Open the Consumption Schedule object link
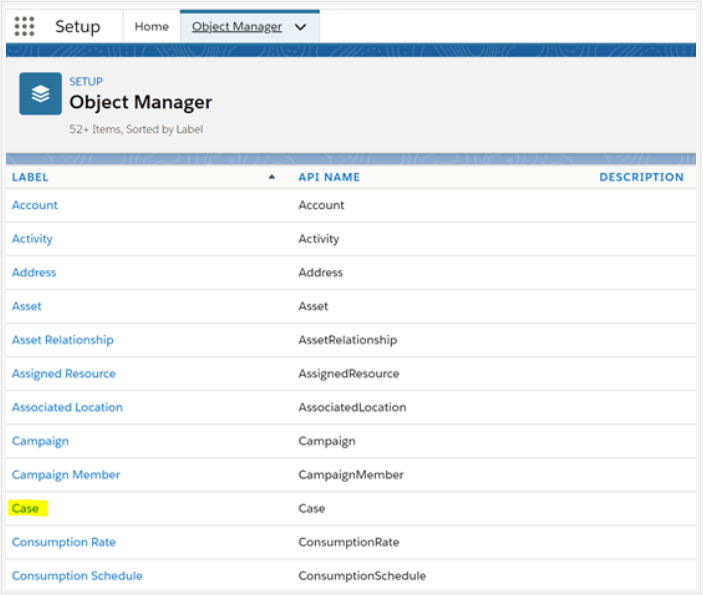Viewport: 703px width, 595px height. [77, 576]
